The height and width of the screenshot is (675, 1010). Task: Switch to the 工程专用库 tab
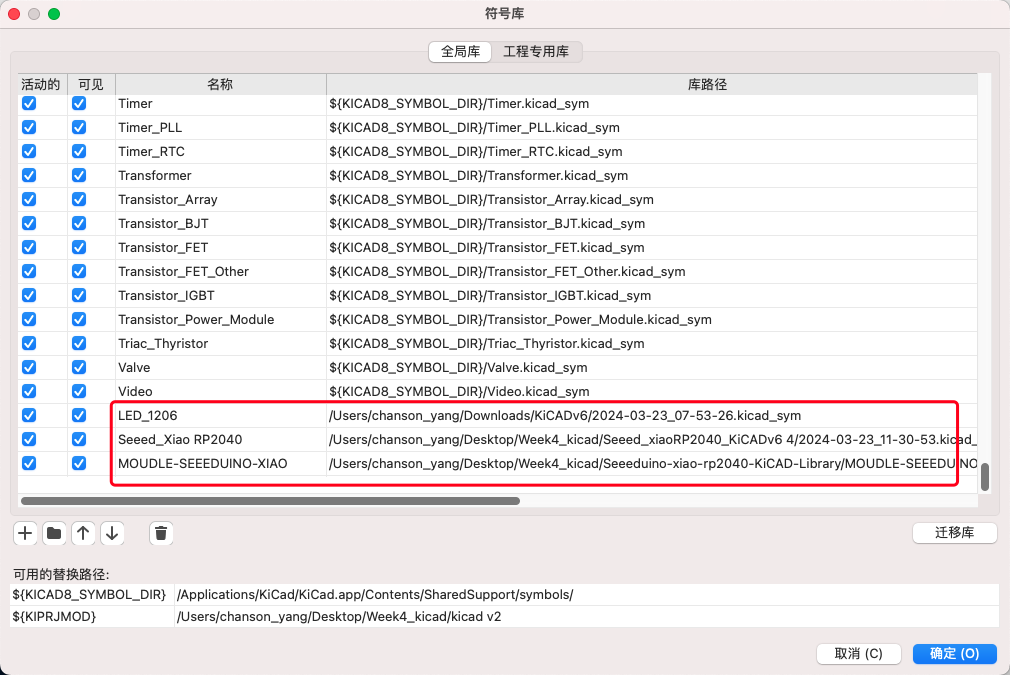click(x=536, y=52)
